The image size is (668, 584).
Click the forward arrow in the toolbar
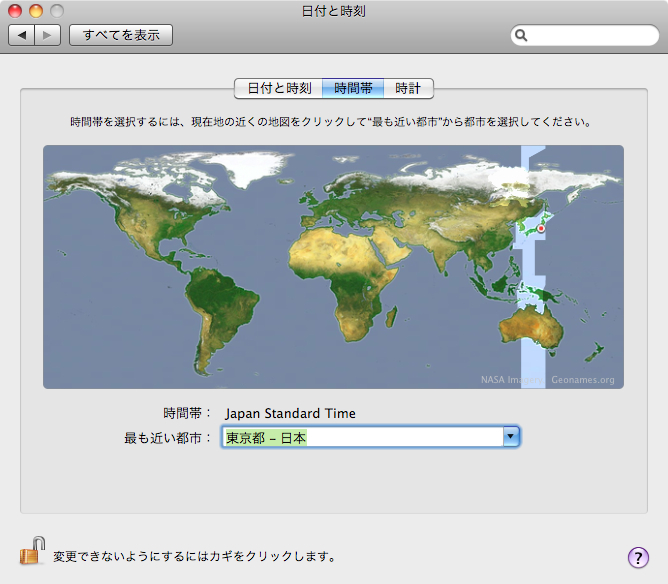click(48, 35)
